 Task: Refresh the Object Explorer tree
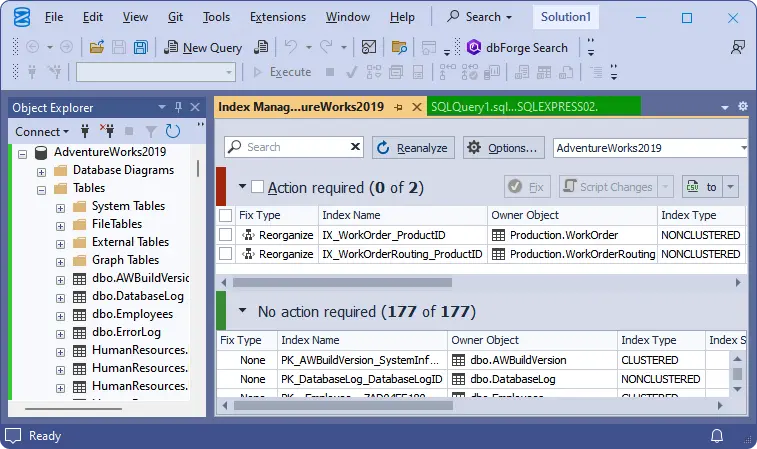click(173, 131)
